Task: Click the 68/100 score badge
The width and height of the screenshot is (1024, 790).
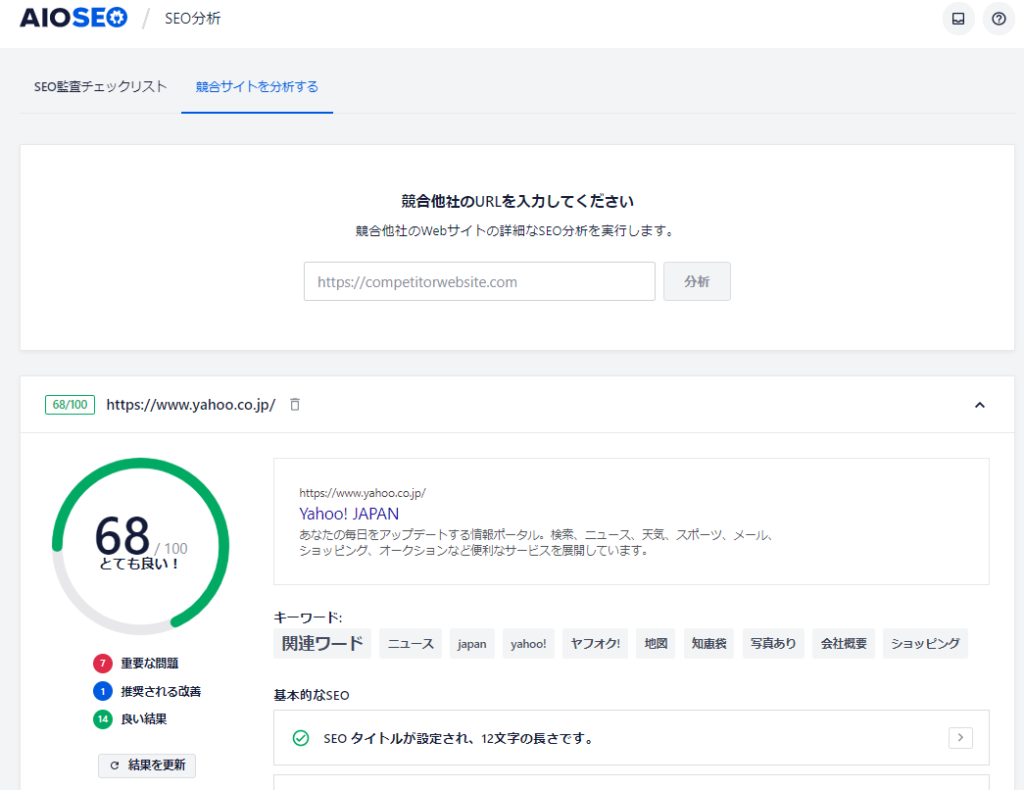Action: coord(70,405)
